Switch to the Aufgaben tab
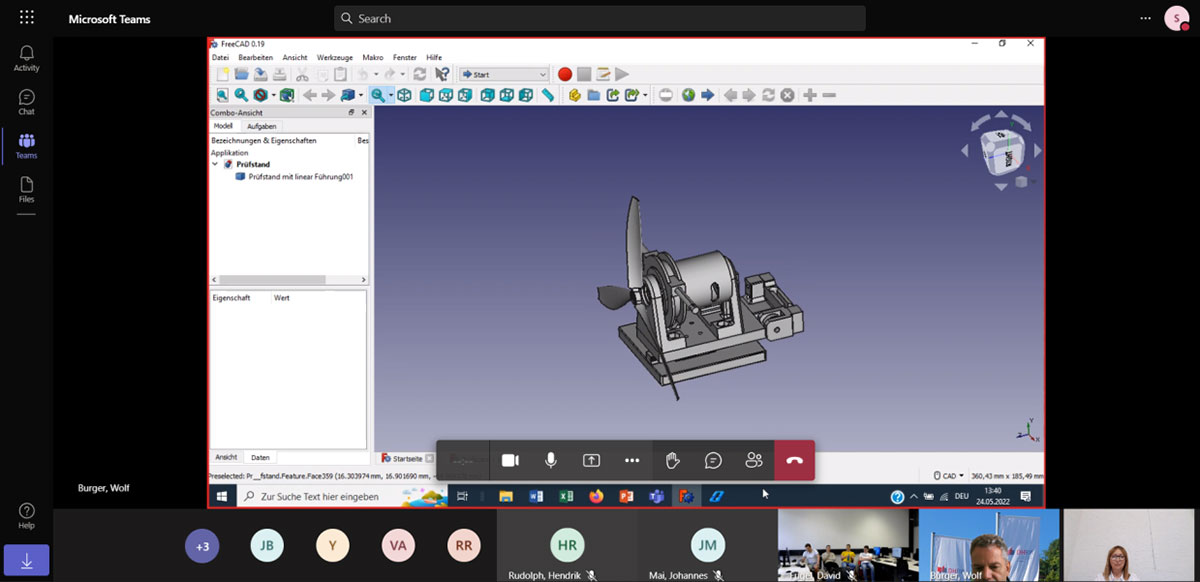 pyautogui.click(x=262, y=126)
